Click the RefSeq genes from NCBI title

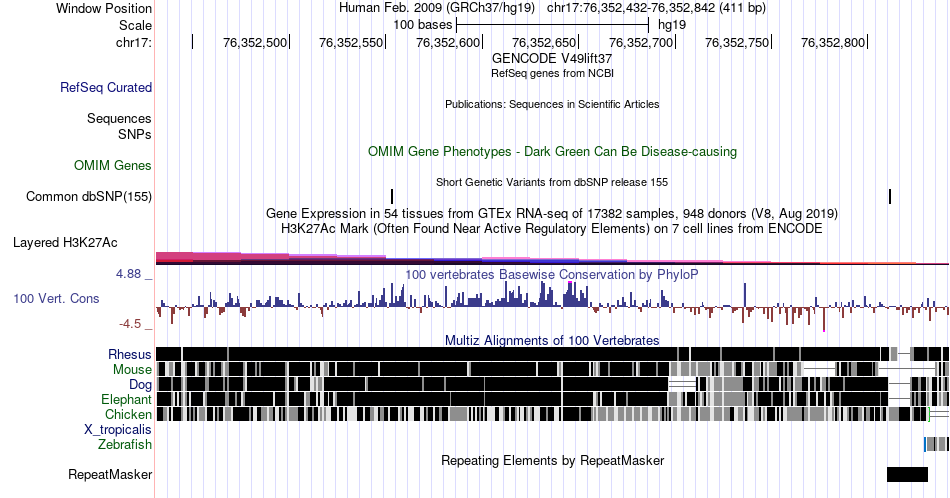pyautogui.click(x=552, y=73)
